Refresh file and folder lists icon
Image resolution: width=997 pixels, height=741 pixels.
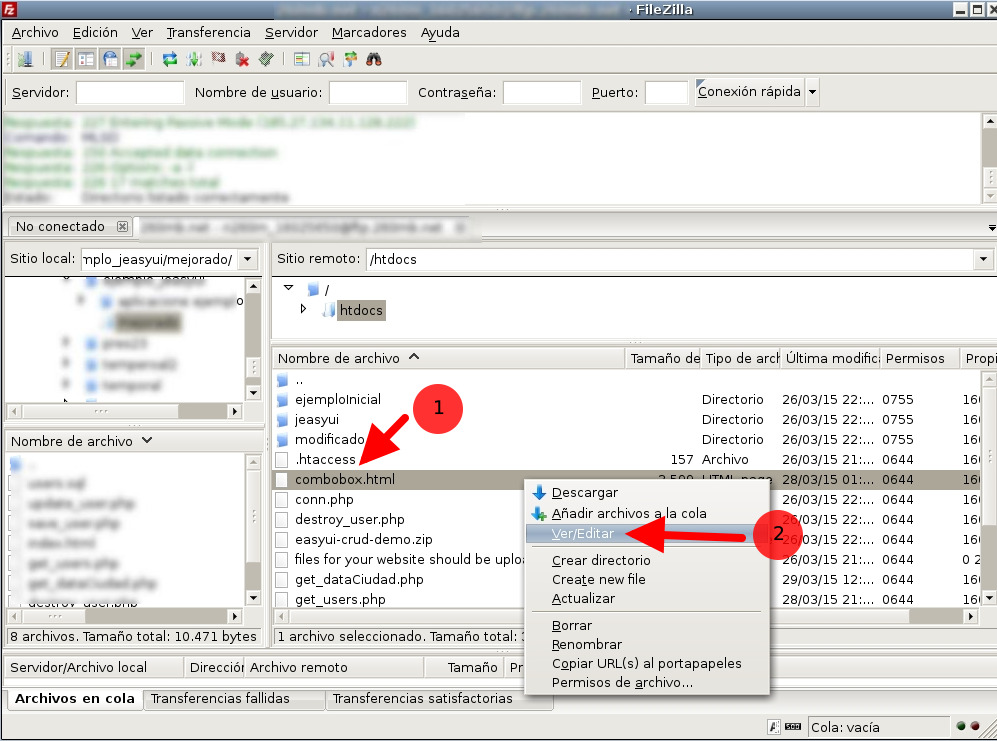tap(170, 59)
